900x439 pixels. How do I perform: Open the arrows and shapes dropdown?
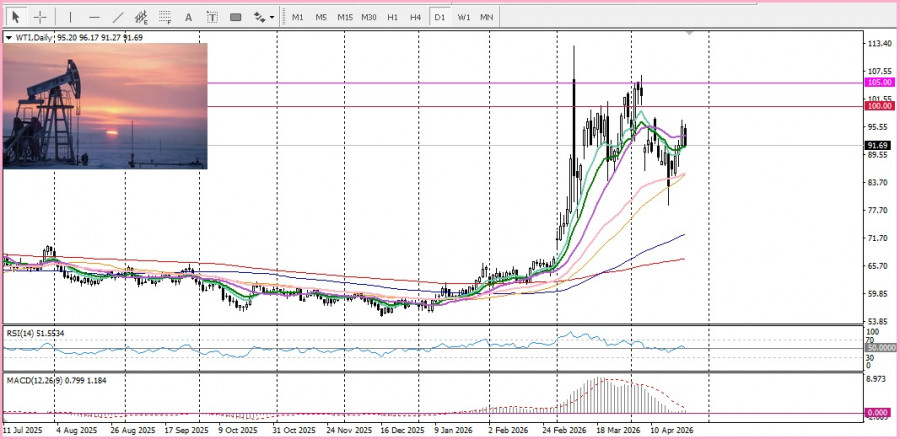tap(264, 17)
